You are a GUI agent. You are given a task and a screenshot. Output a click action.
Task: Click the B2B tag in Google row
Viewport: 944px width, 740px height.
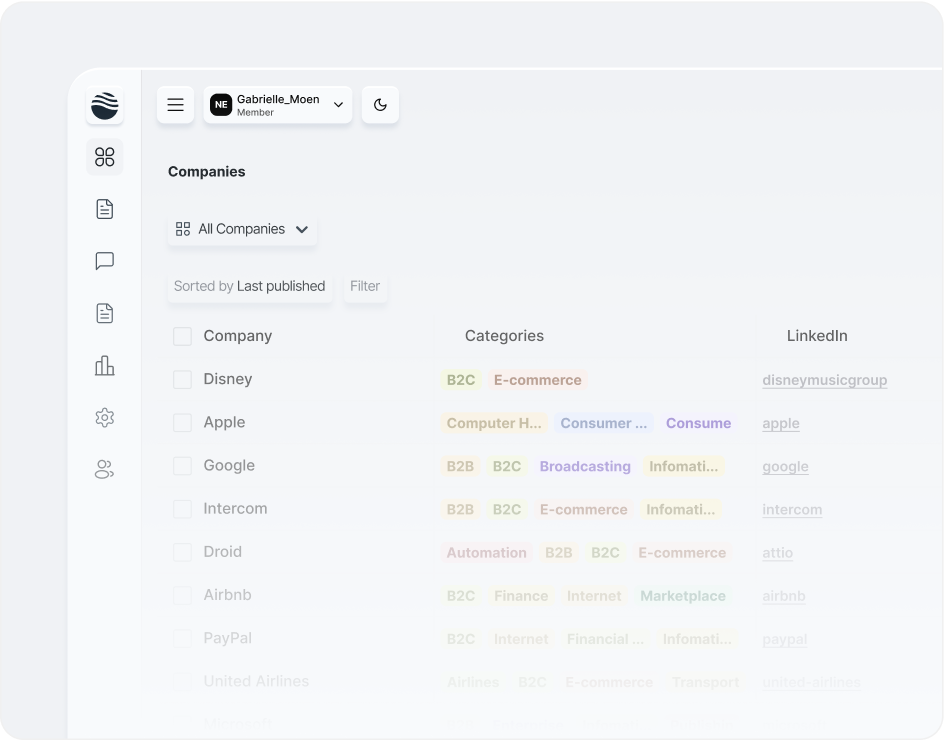click(x=460, y=467)
